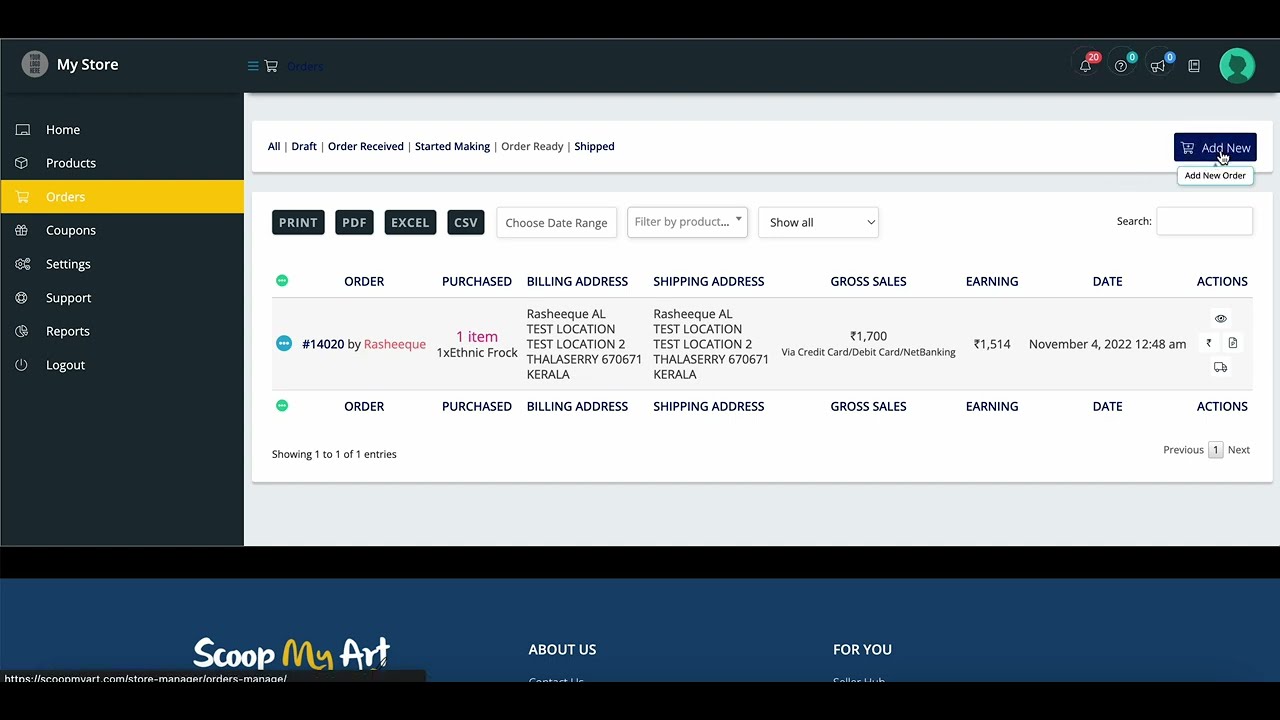Click the green status icon in table header
The height and width of the screenshot is (720, 1280).
coord(282,281)
